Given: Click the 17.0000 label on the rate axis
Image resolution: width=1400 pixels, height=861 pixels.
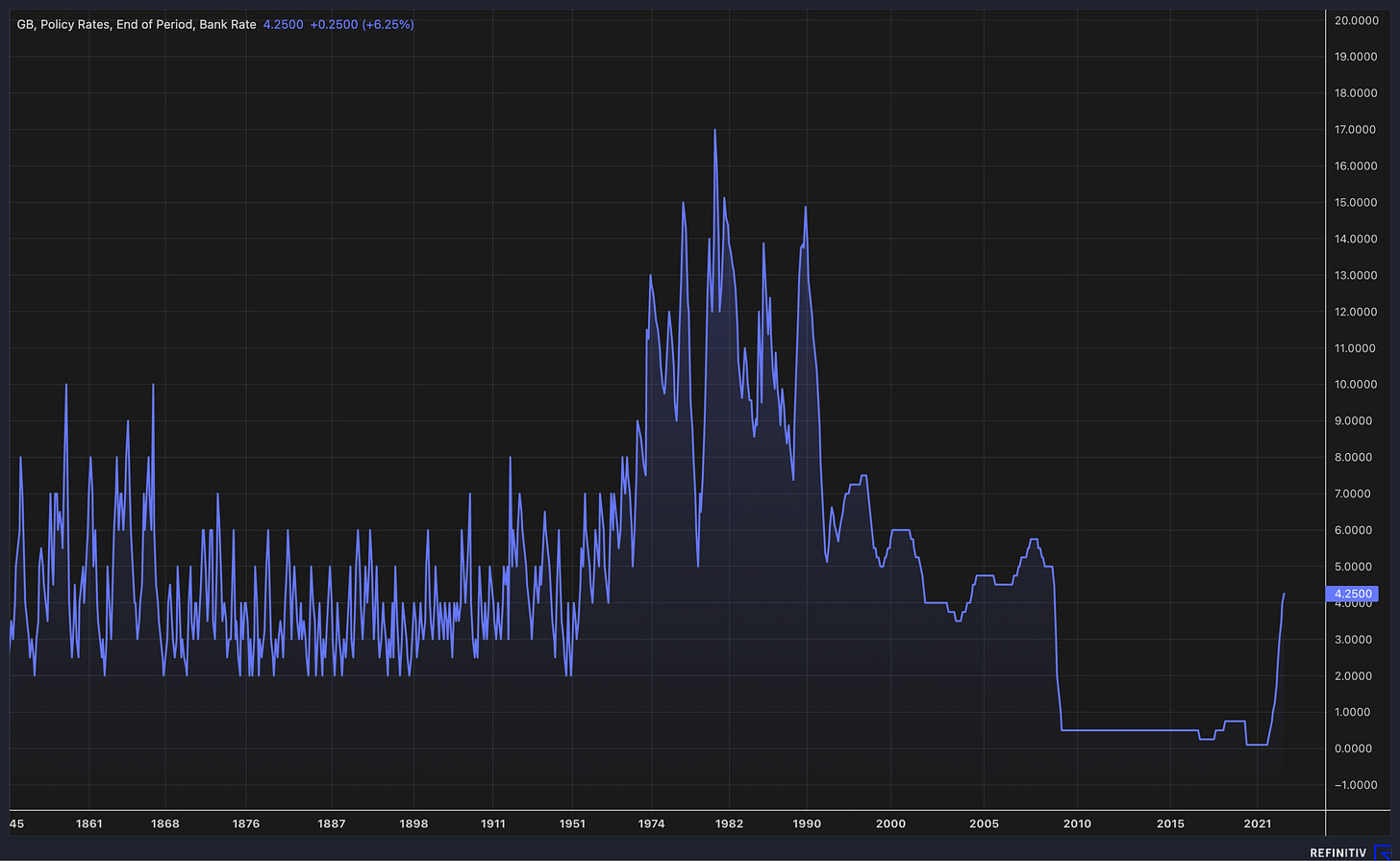Looking at the screenshot, I should coord(1356,130).
